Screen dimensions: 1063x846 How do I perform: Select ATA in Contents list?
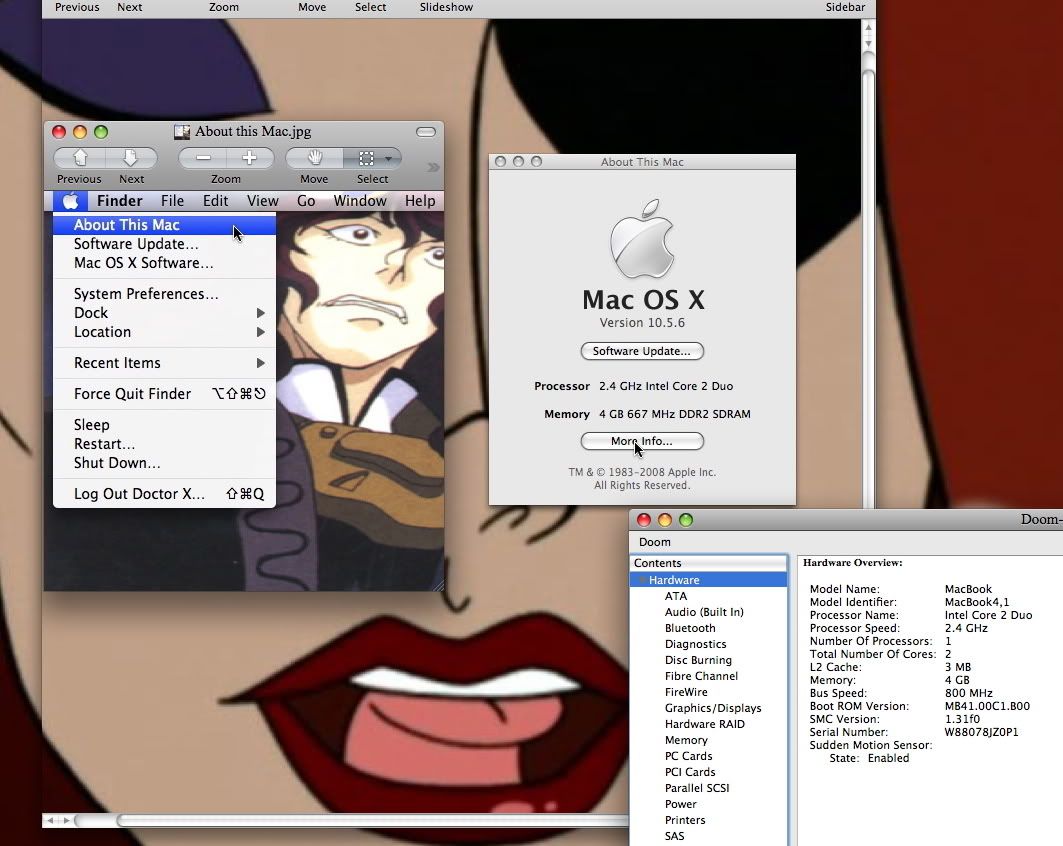point(676,596)
